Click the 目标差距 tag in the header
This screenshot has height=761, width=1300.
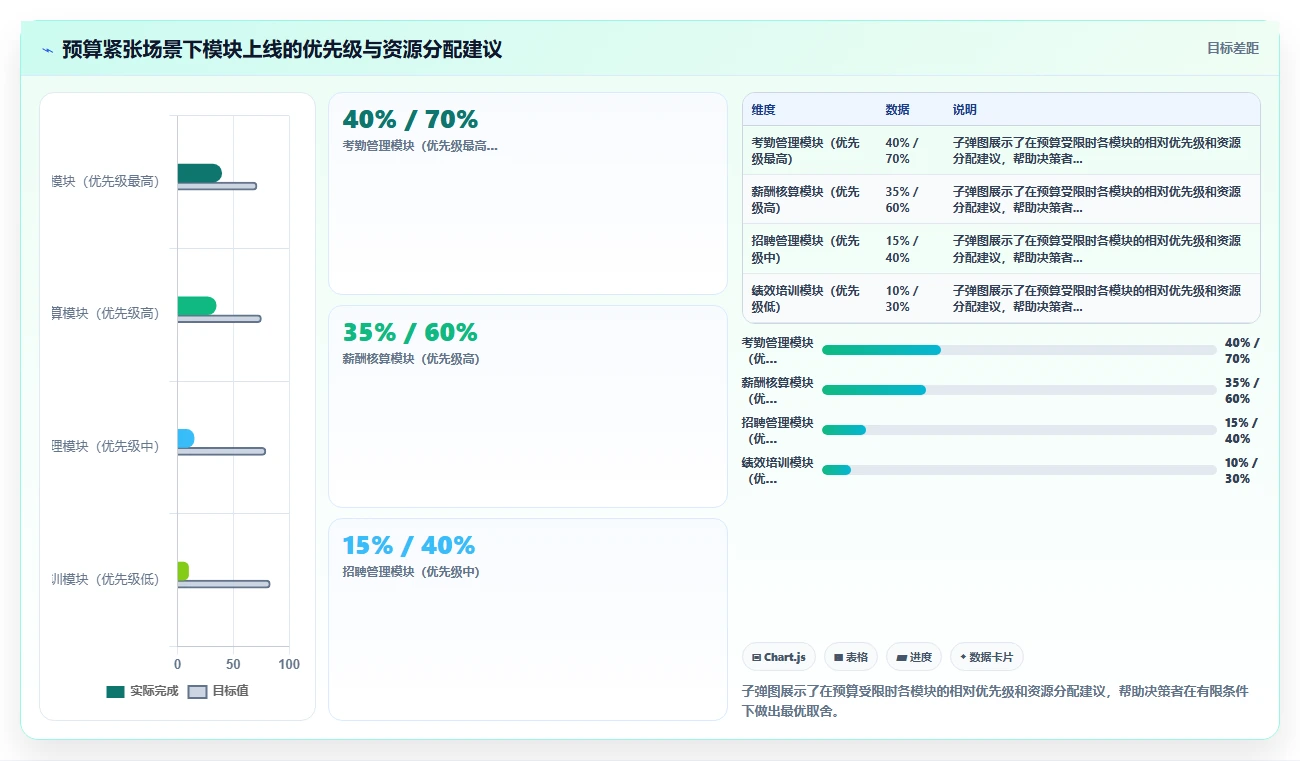click(1232, 48)
